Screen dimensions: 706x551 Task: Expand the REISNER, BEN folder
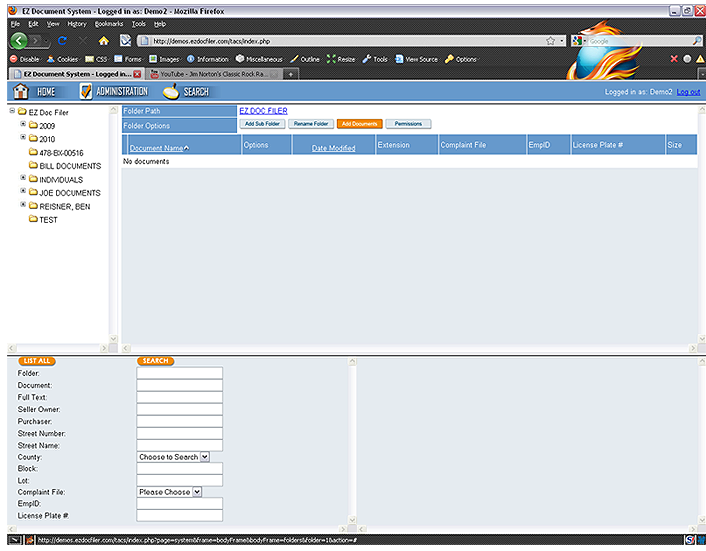tap(23, 204)
